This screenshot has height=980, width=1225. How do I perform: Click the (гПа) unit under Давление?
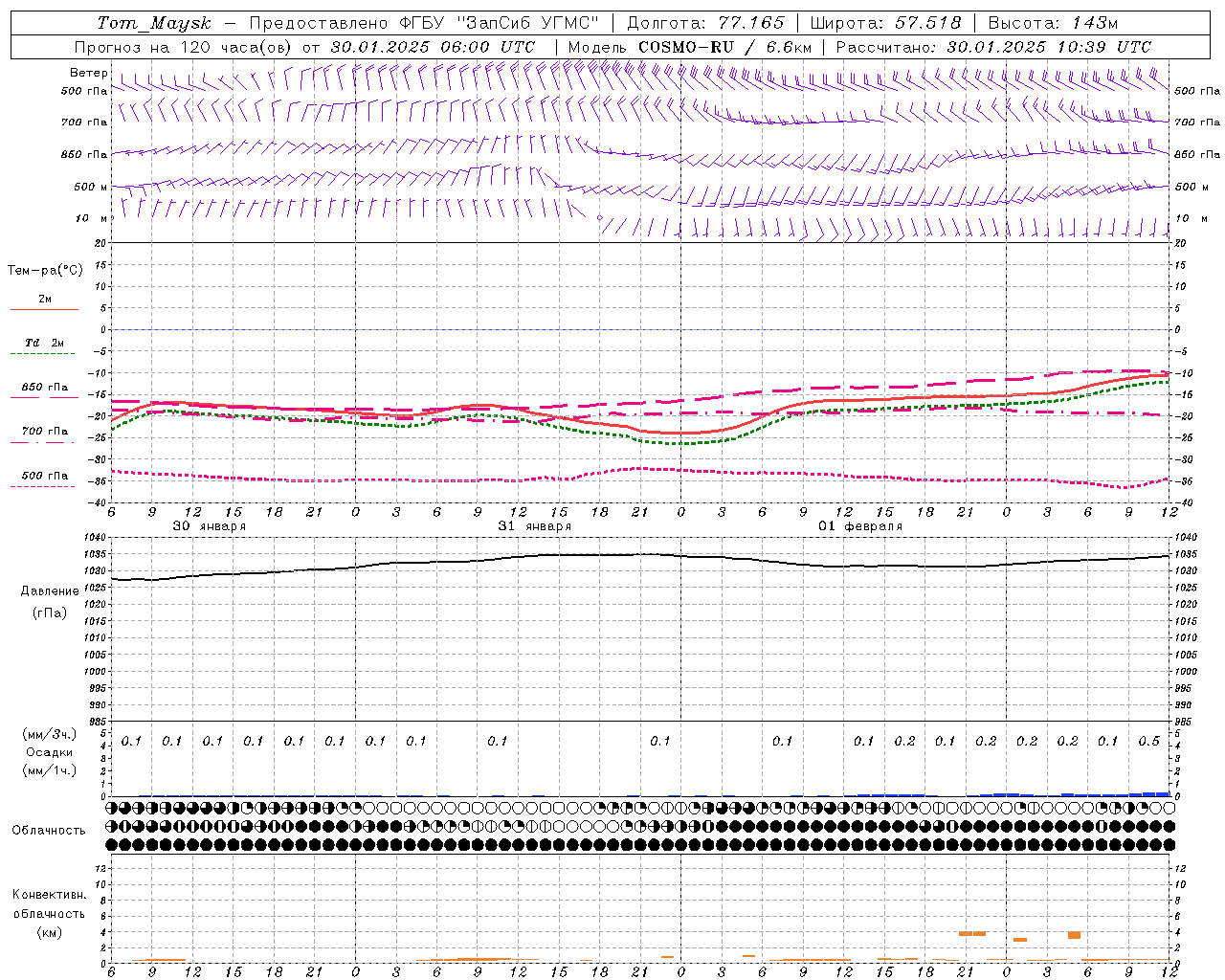pyautogui.click(x=50, y=612)
